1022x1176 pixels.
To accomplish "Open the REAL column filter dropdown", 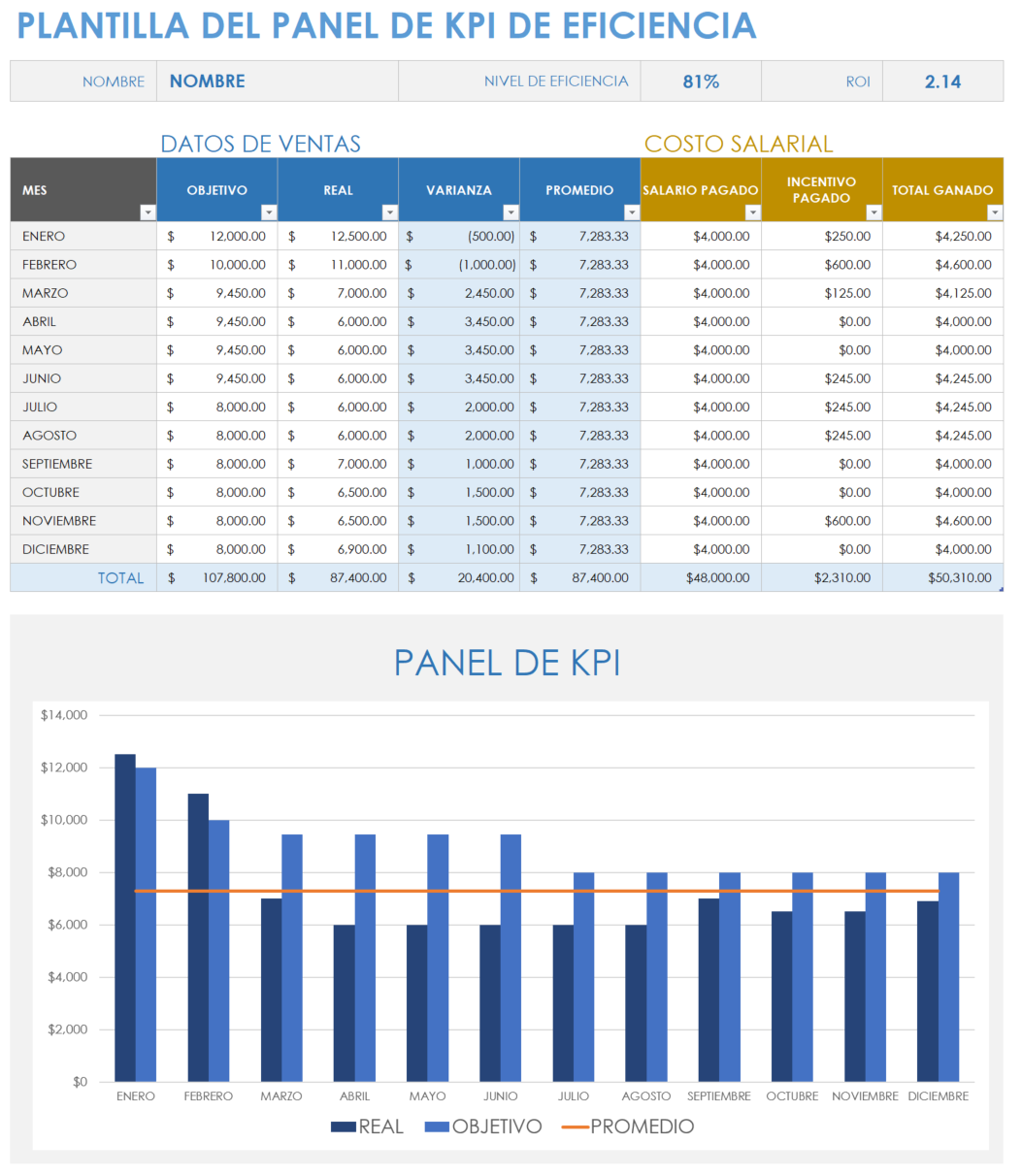I will click(390, 212).
